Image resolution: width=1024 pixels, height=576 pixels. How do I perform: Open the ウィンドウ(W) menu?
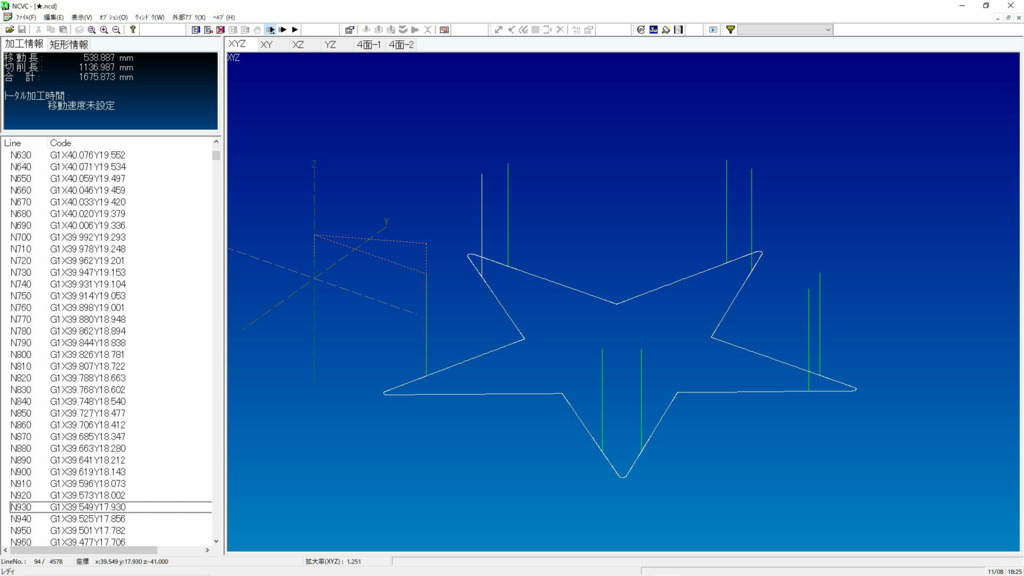pyautogui.click(x=150, y=17)
